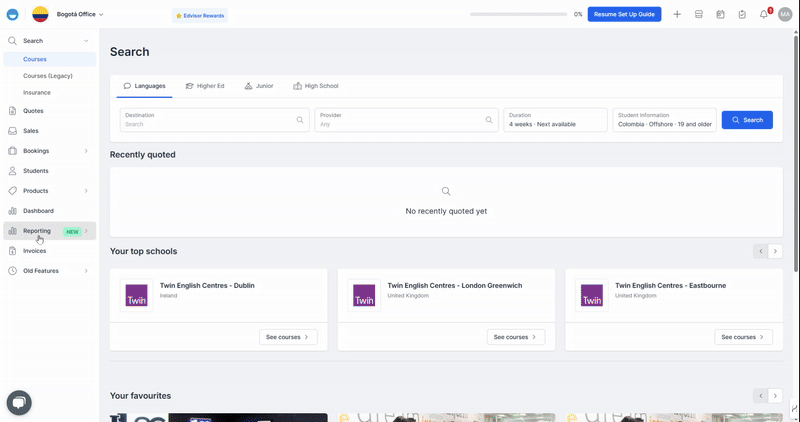
Task: Click the page vertical scrollbar
Action: coord(796,153)
